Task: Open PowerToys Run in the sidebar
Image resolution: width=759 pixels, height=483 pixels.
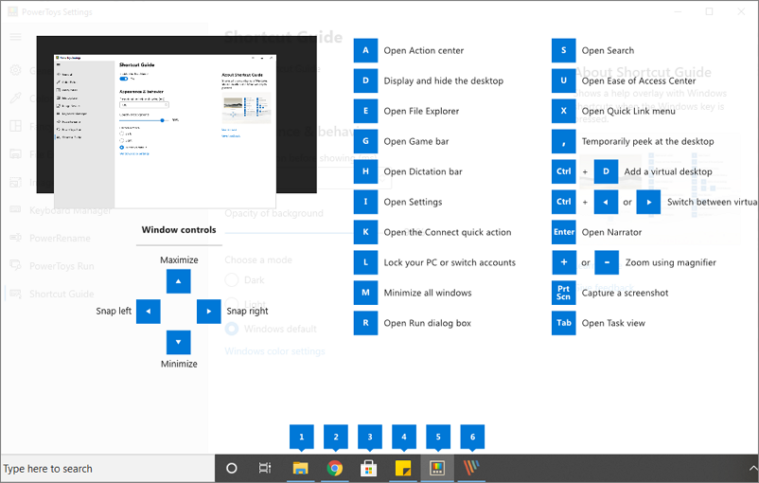Action: click(61, 266)
